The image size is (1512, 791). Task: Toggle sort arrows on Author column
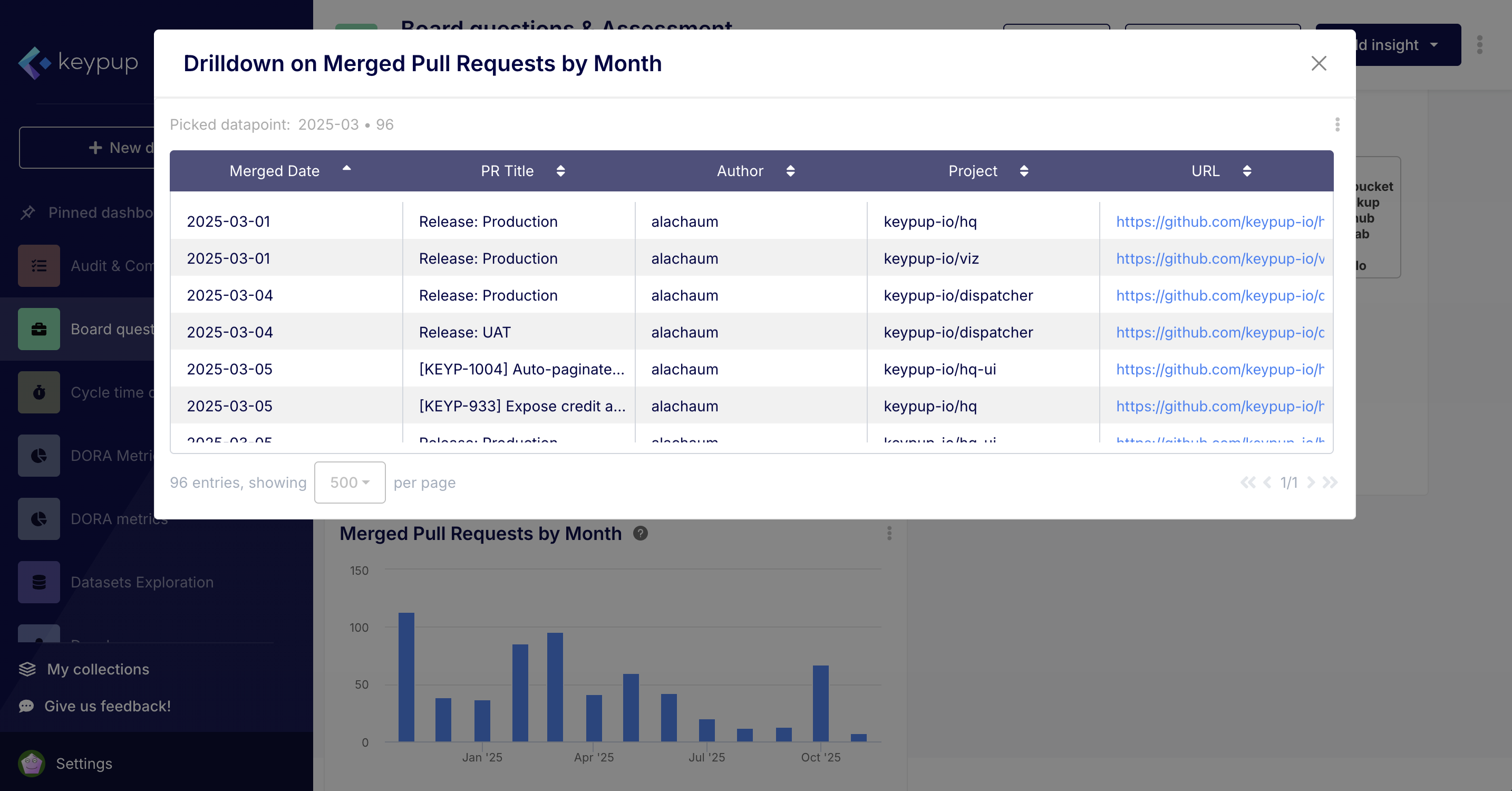[790, 171]
